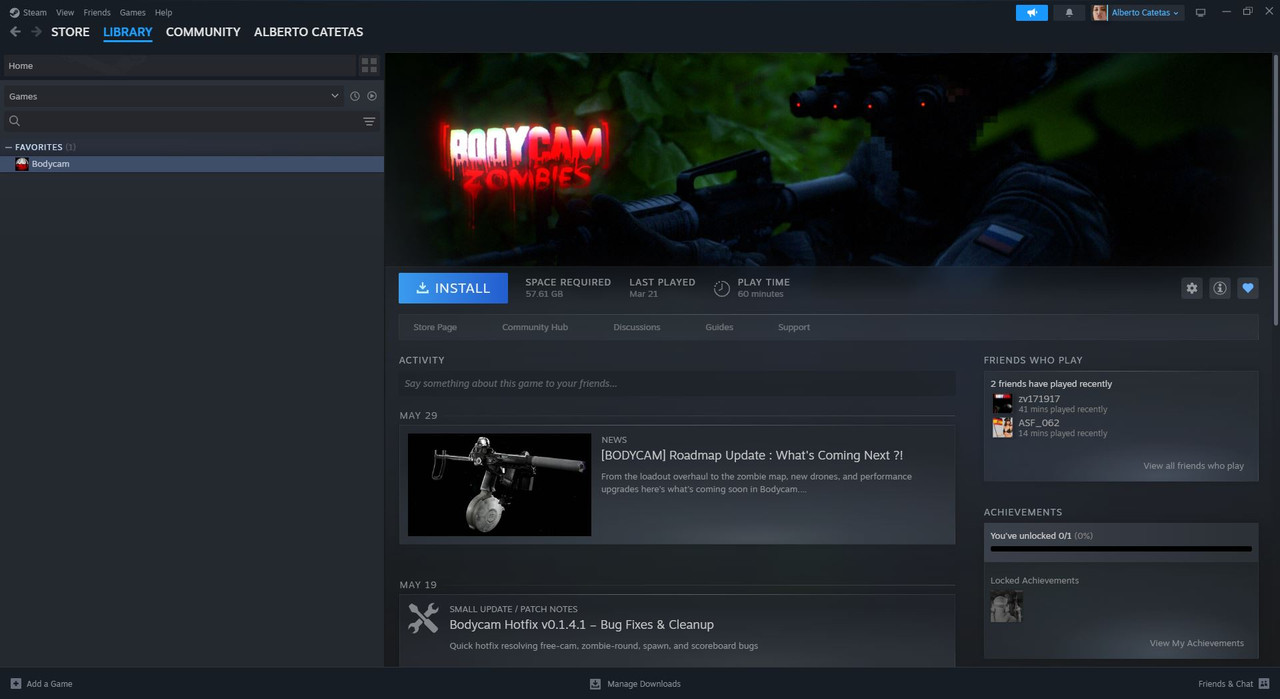Click the blue INSTALL button

tap(453, 288)
